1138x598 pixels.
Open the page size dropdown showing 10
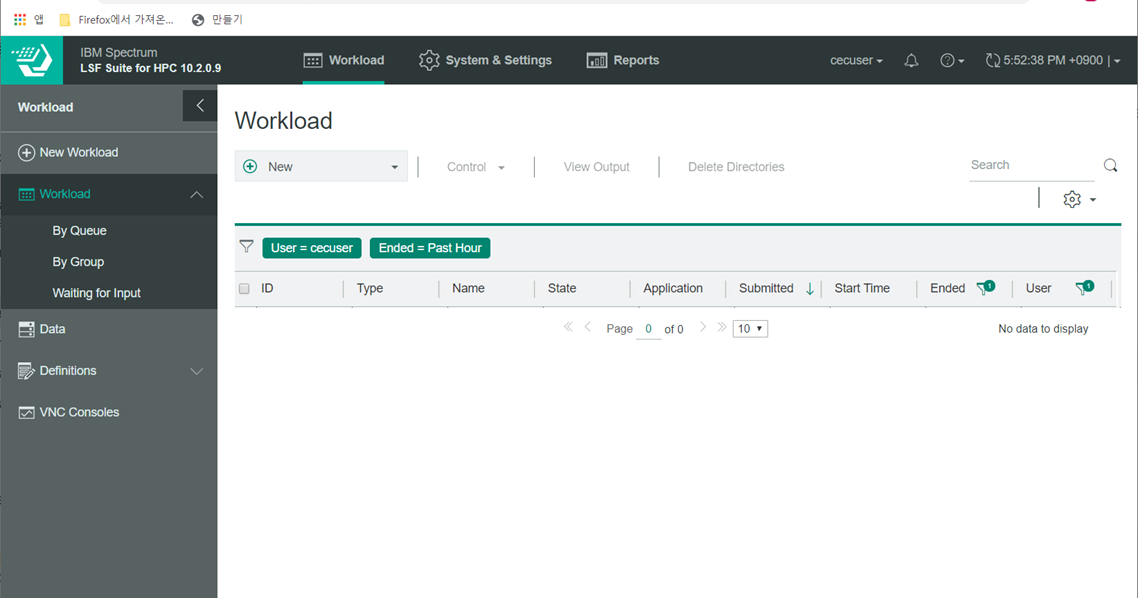point(750,328)
